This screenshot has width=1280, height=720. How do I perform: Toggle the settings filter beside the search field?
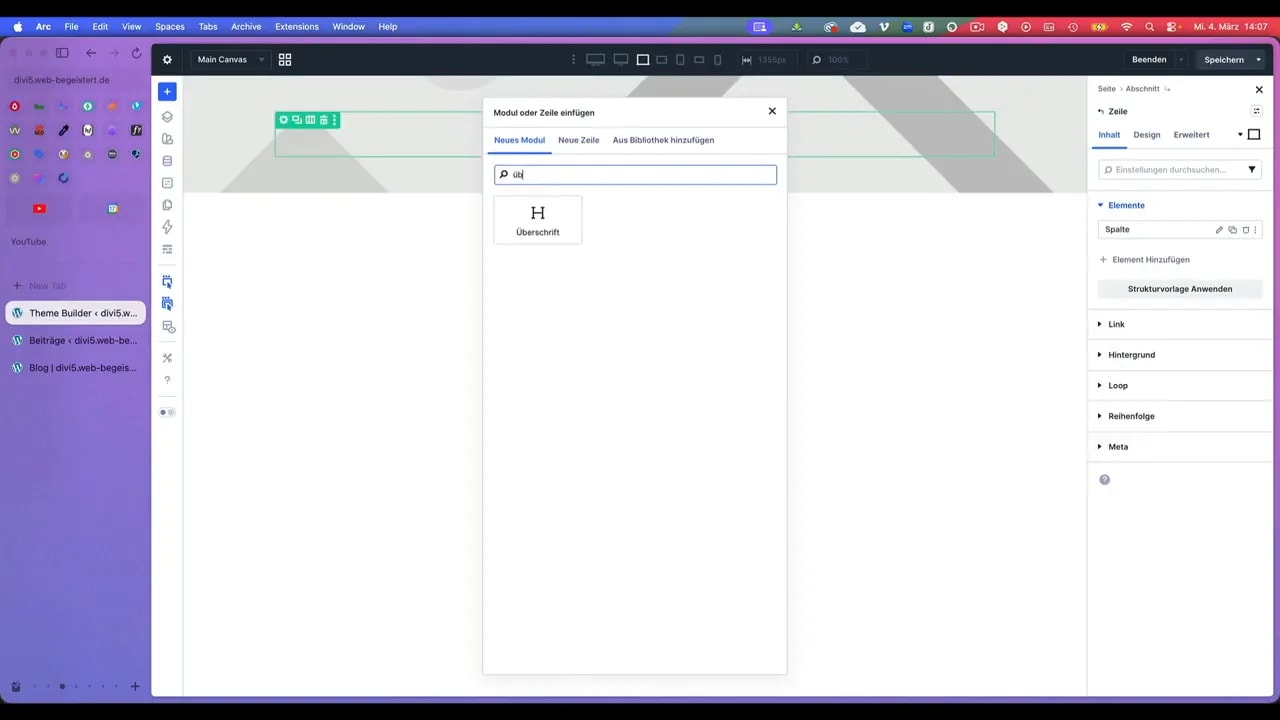(1251, 169)
